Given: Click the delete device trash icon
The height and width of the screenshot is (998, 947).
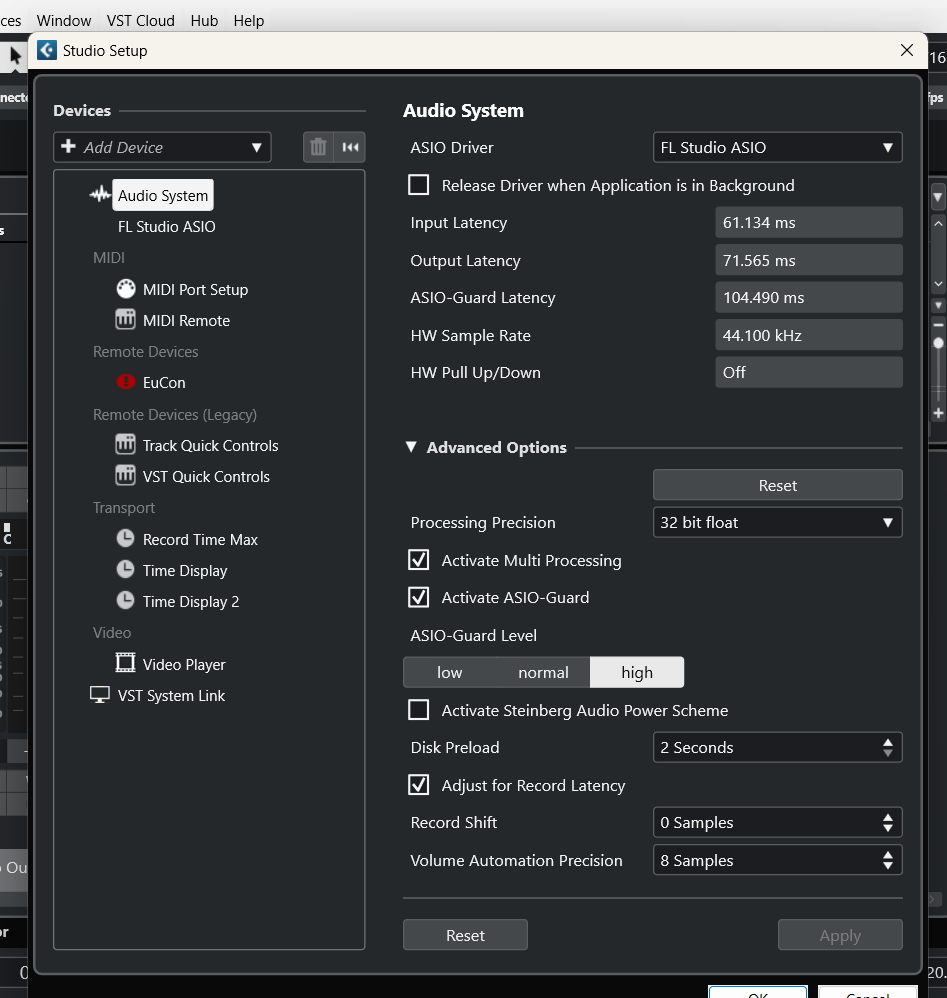Looking at the screenshot, I should pyautogui.click(x=318, y=148).
